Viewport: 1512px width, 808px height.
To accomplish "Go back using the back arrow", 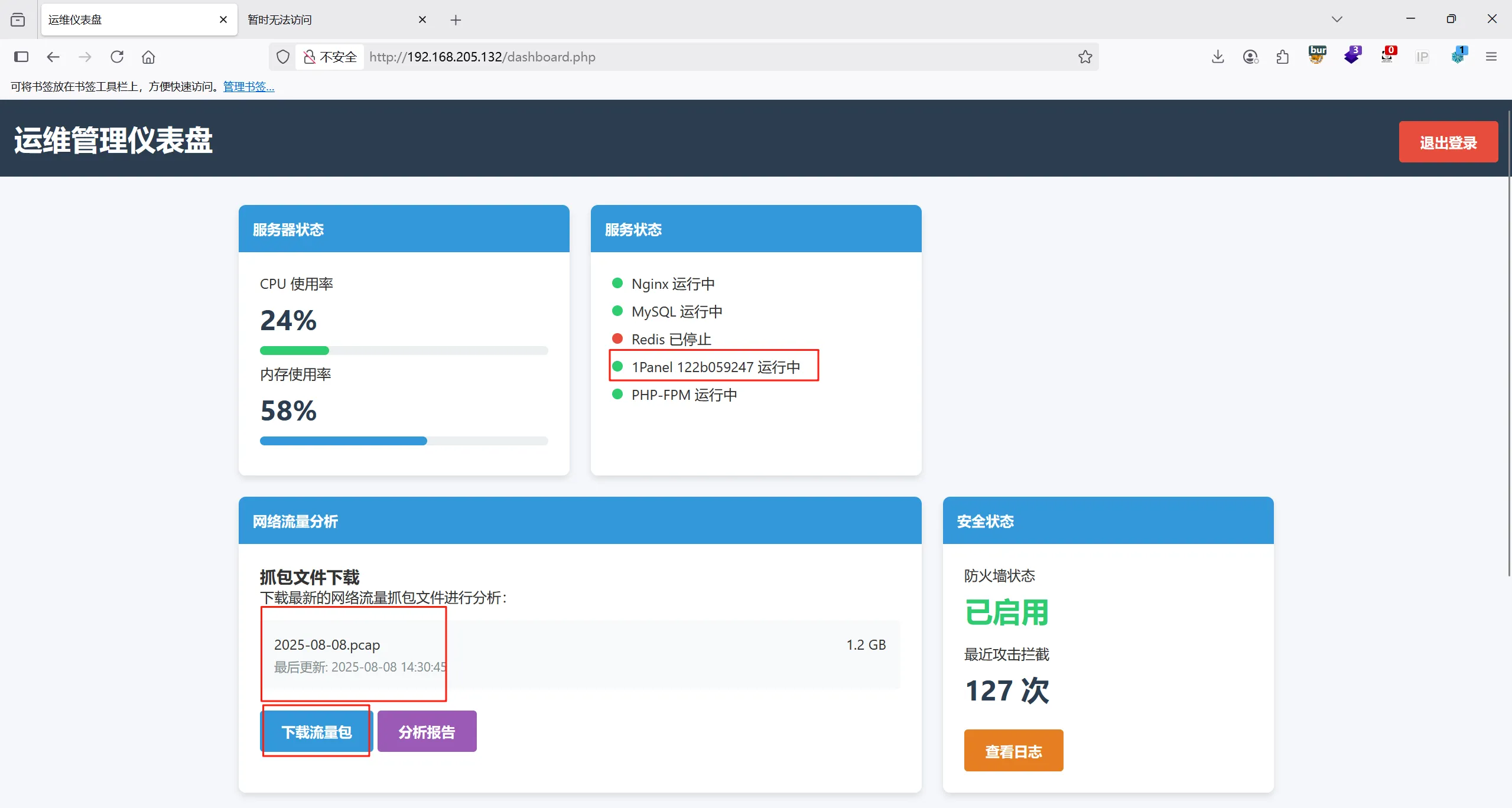I will [53, 57].
